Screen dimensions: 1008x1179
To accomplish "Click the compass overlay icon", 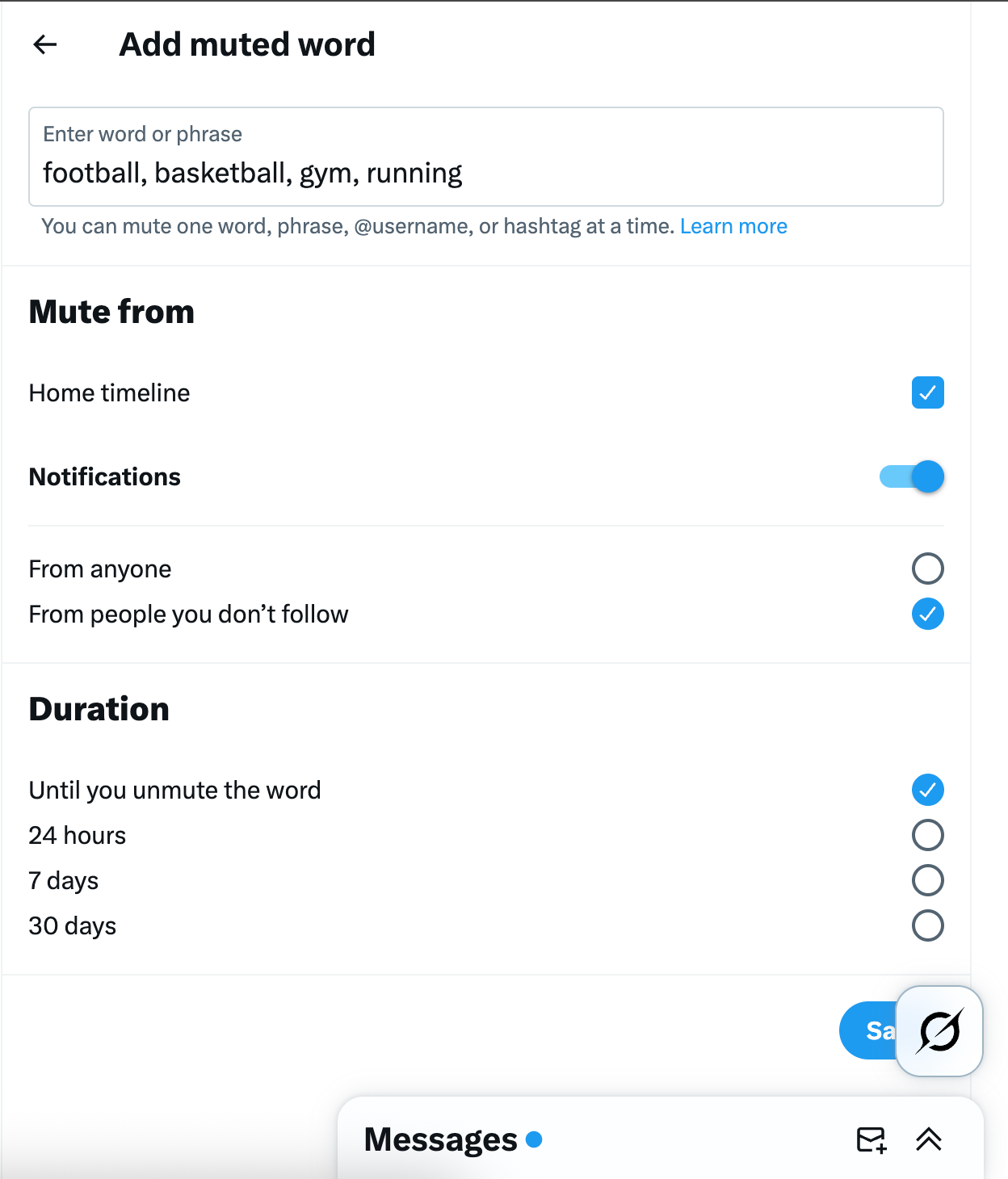I will click(x=939, y=1030).
